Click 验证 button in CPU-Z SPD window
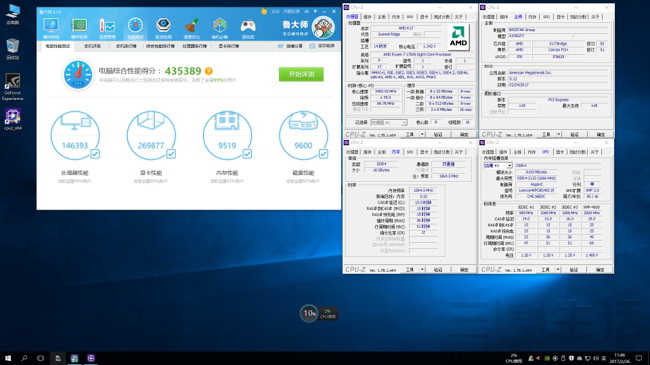 [x=574, y=270]
